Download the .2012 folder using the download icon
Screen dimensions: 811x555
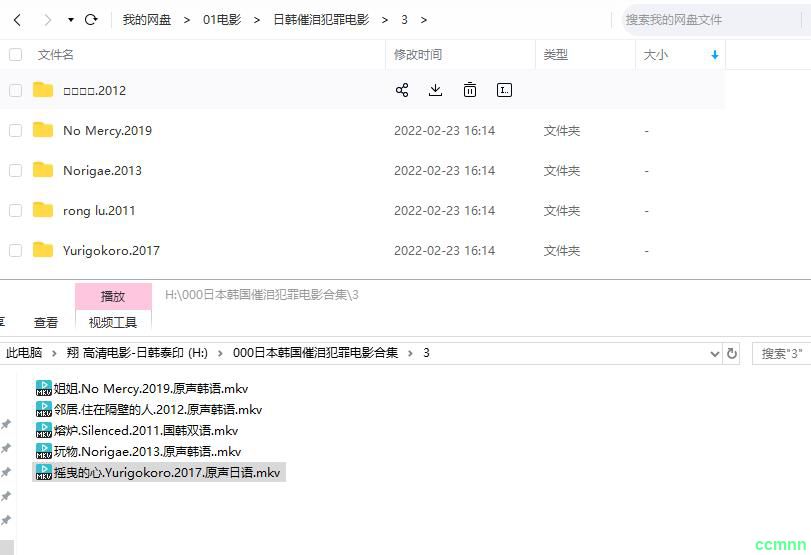coord(435,90)
